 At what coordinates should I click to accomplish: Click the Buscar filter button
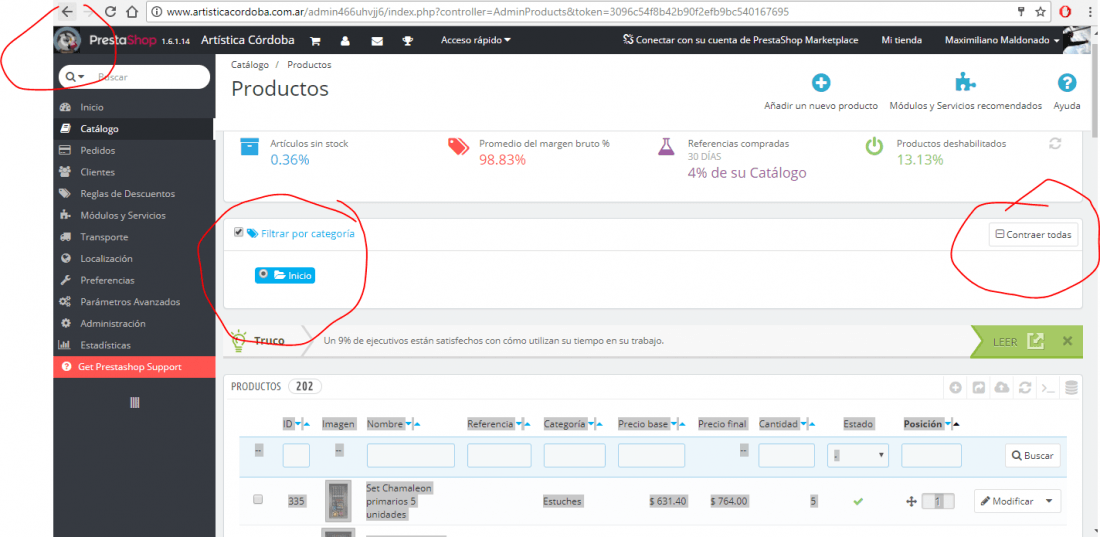click(x=1033, y=456)
